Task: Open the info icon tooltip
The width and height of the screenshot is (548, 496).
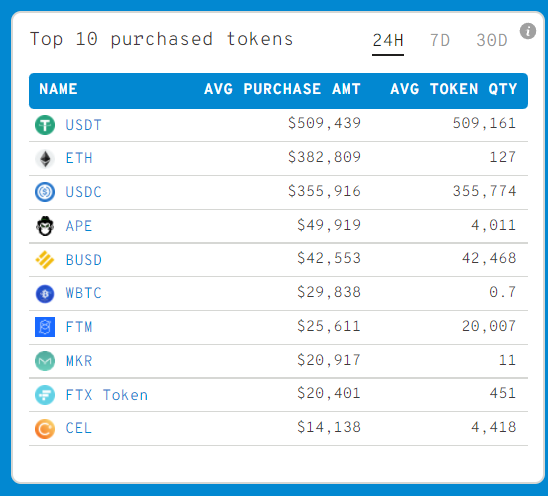Action: coord(528,31)
